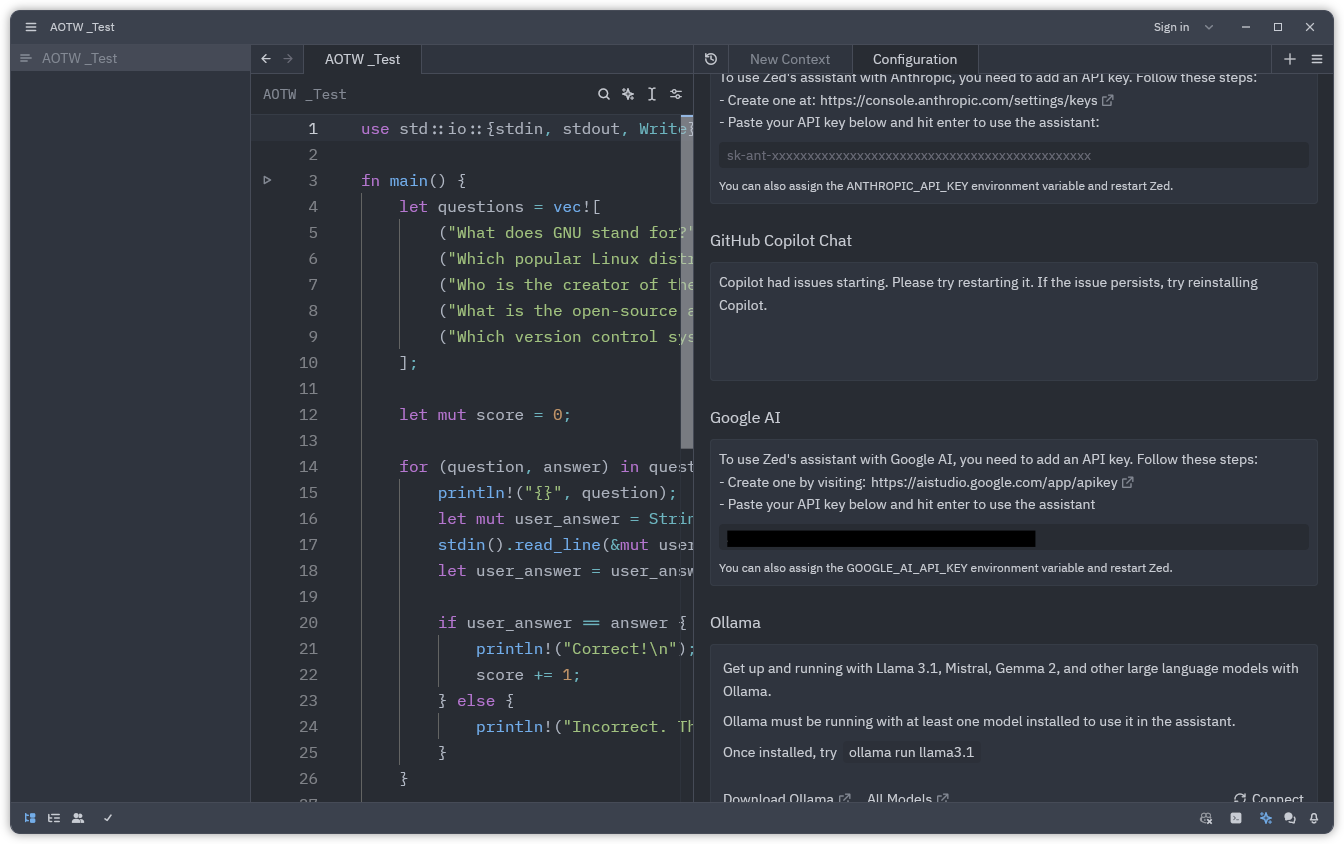Open the collaboration panel people icon
This screenshot has width=1344, height=844.
pyautogui.click(x=78, y=818)
